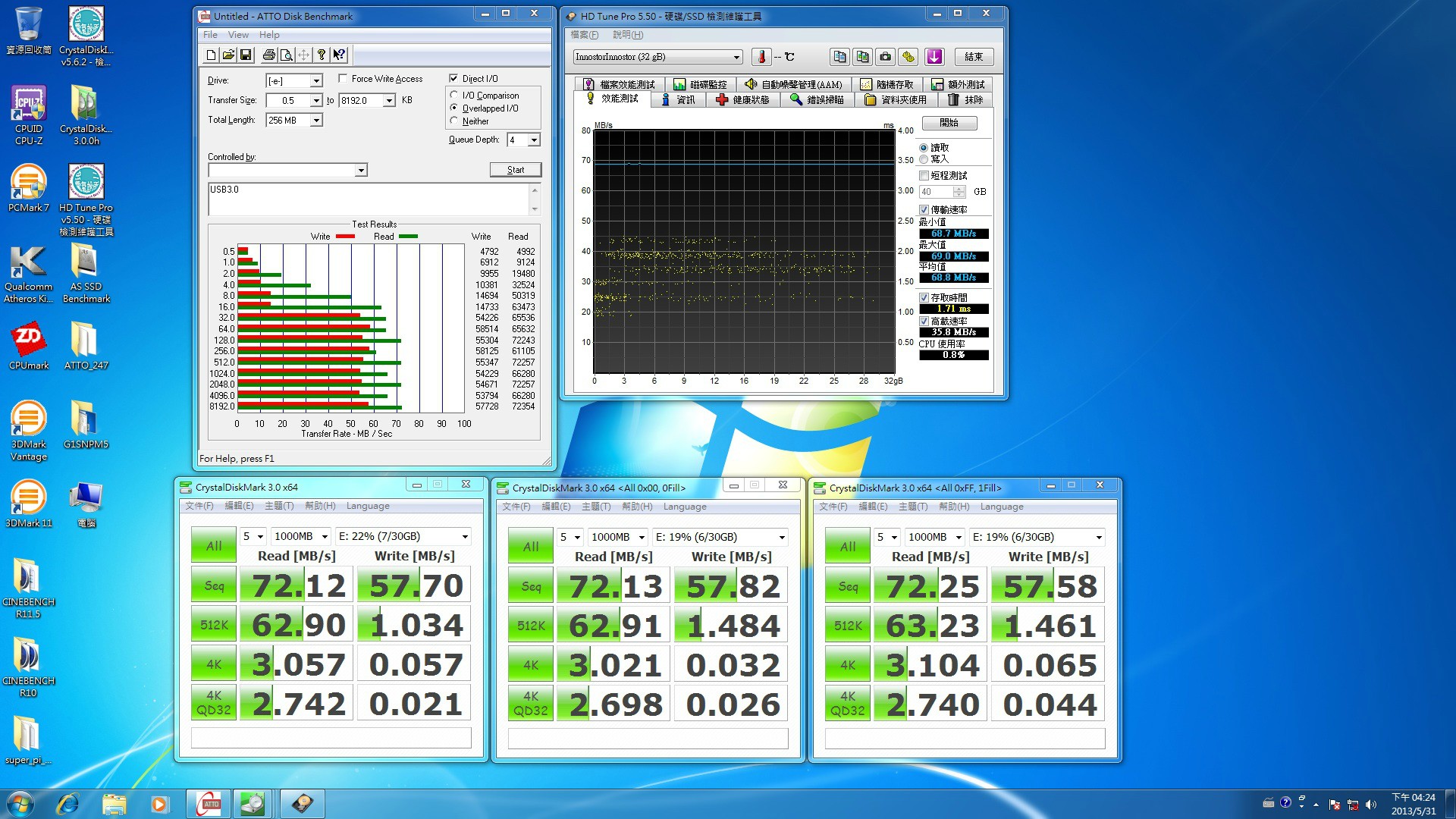Click the 開始 start button in HD Tune
Screen dimensions: 1456x819
[x=949, y=123]
